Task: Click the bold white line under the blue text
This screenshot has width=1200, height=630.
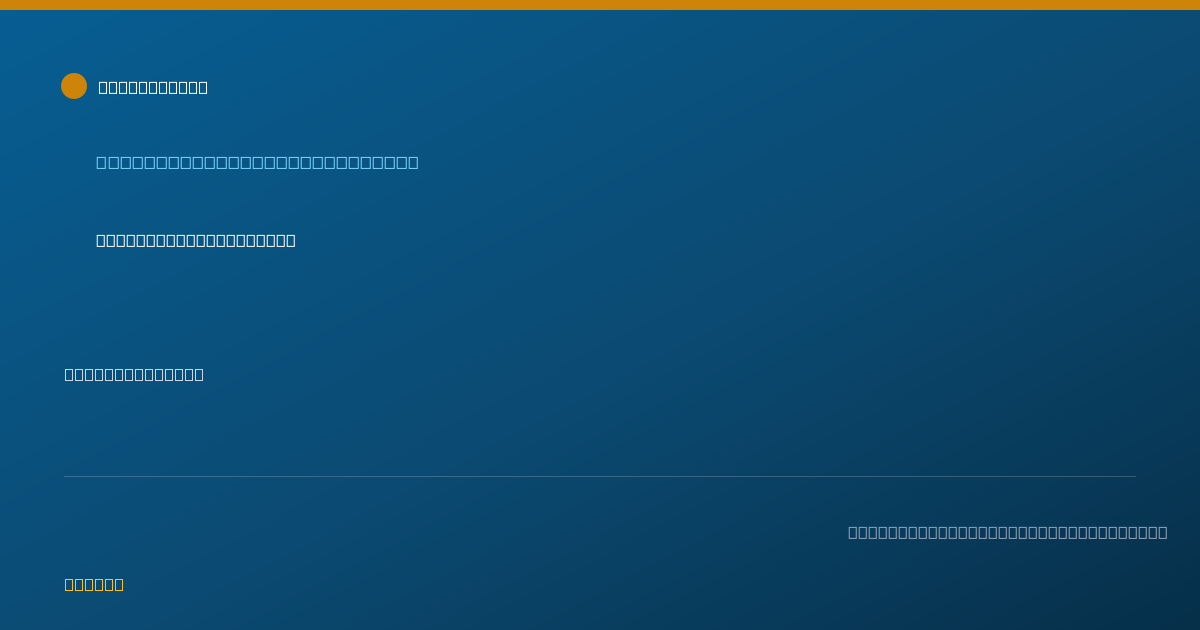Action: (196, 240)
